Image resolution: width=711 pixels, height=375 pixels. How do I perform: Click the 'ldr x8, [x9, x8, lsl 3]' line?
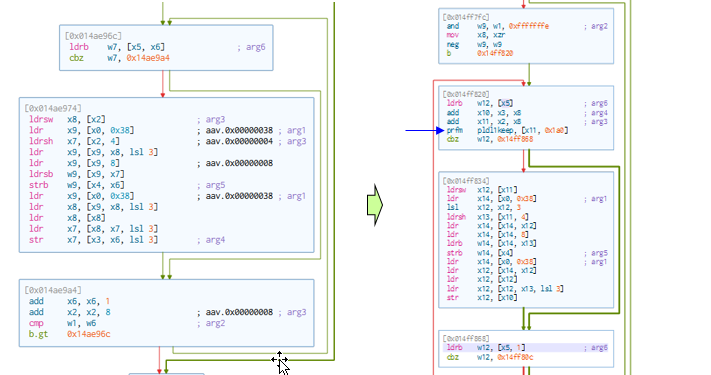point(93,207)
